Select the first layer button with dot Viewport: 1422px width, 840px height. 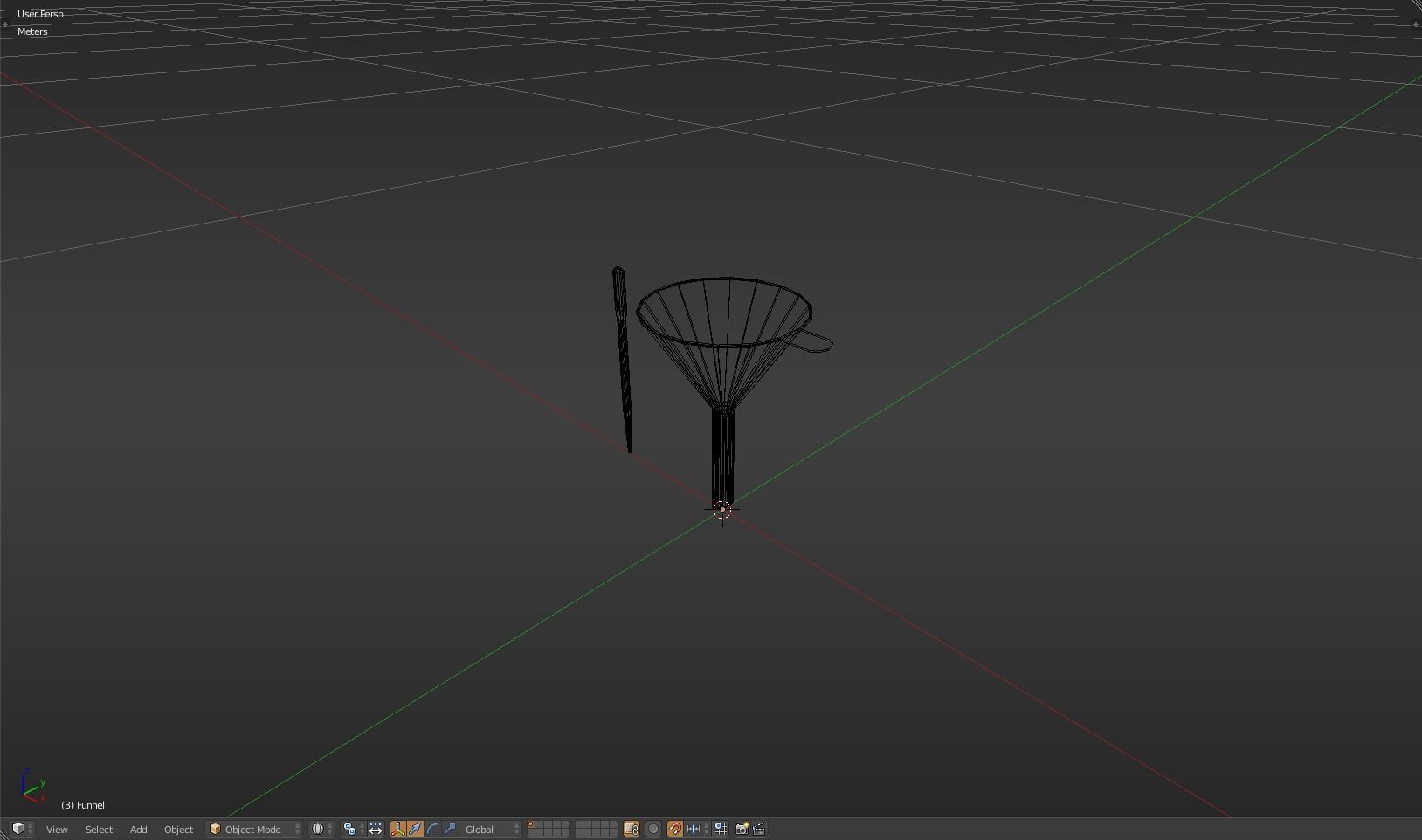click(531, 824)
